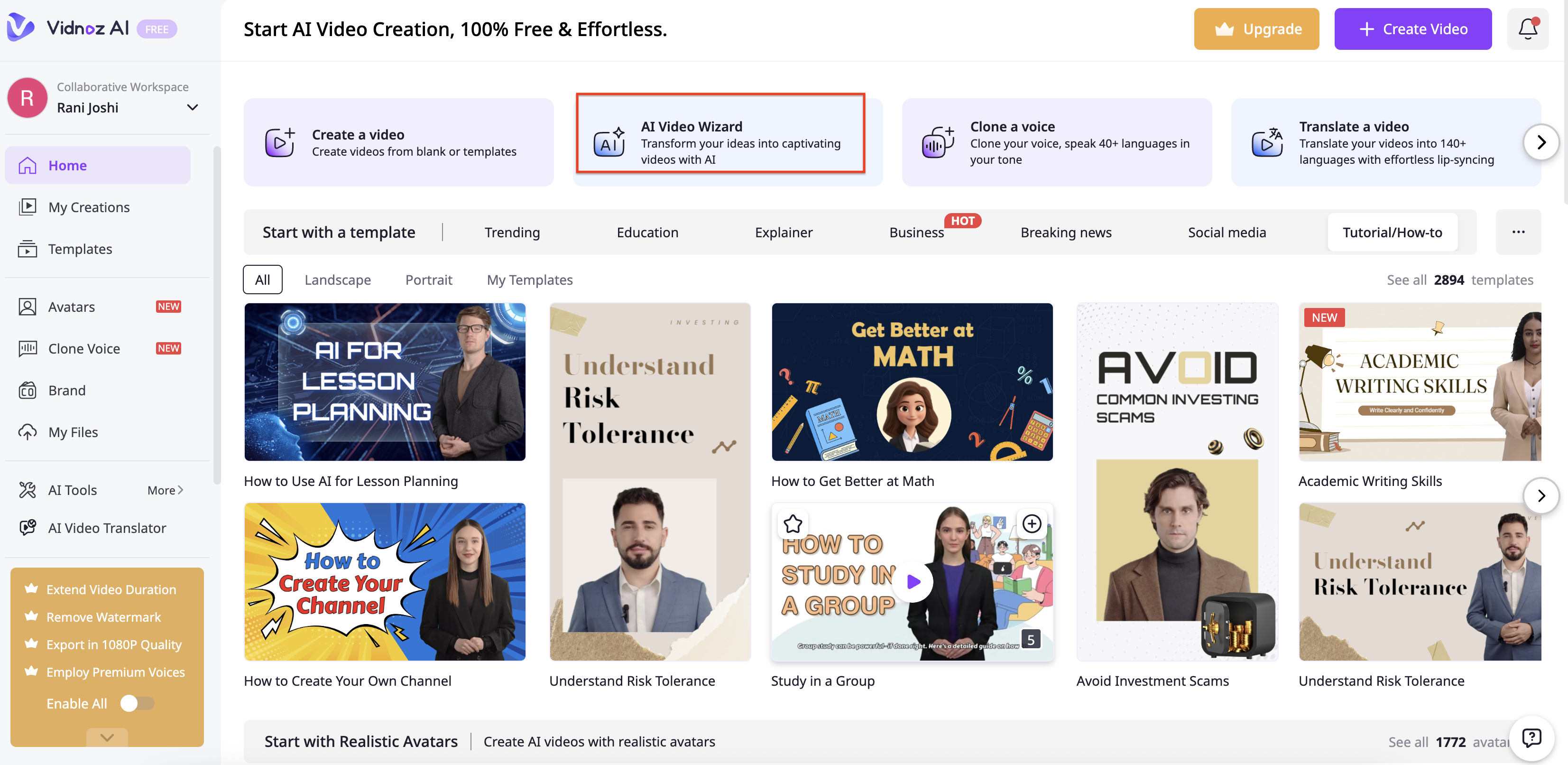Image resolution: width=1568 pixels, height=765 pixels.
Task: Favorite Study in a Group template star
Action: (x=793, y=523)
